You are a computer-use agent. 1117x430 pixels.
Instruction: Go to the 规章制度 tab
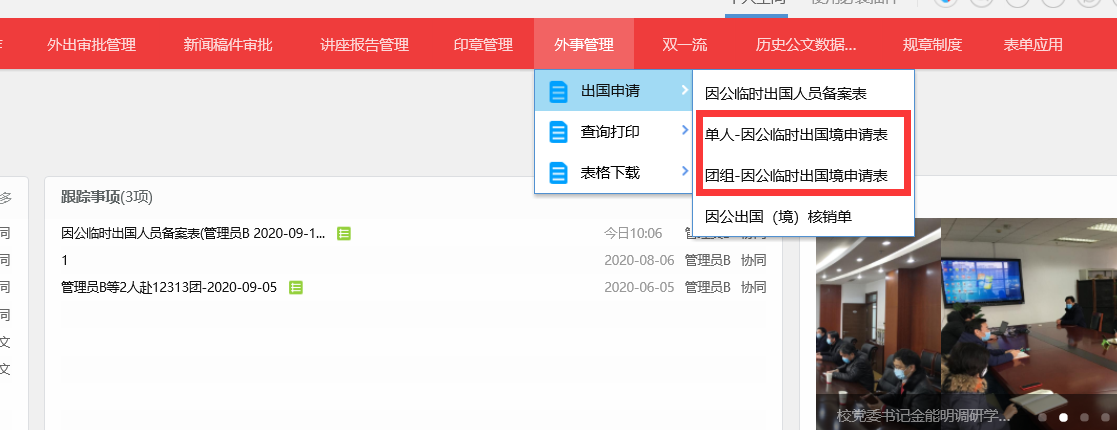[x=932, y=44]
